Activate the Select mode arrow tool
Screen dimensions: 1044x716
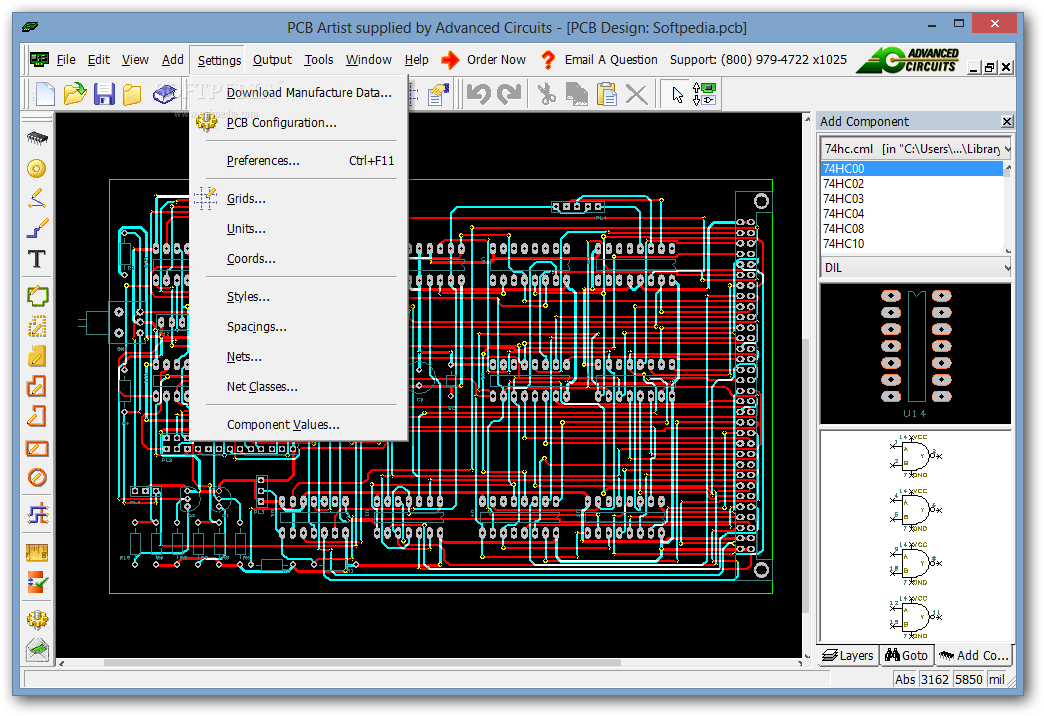[677, 94]
